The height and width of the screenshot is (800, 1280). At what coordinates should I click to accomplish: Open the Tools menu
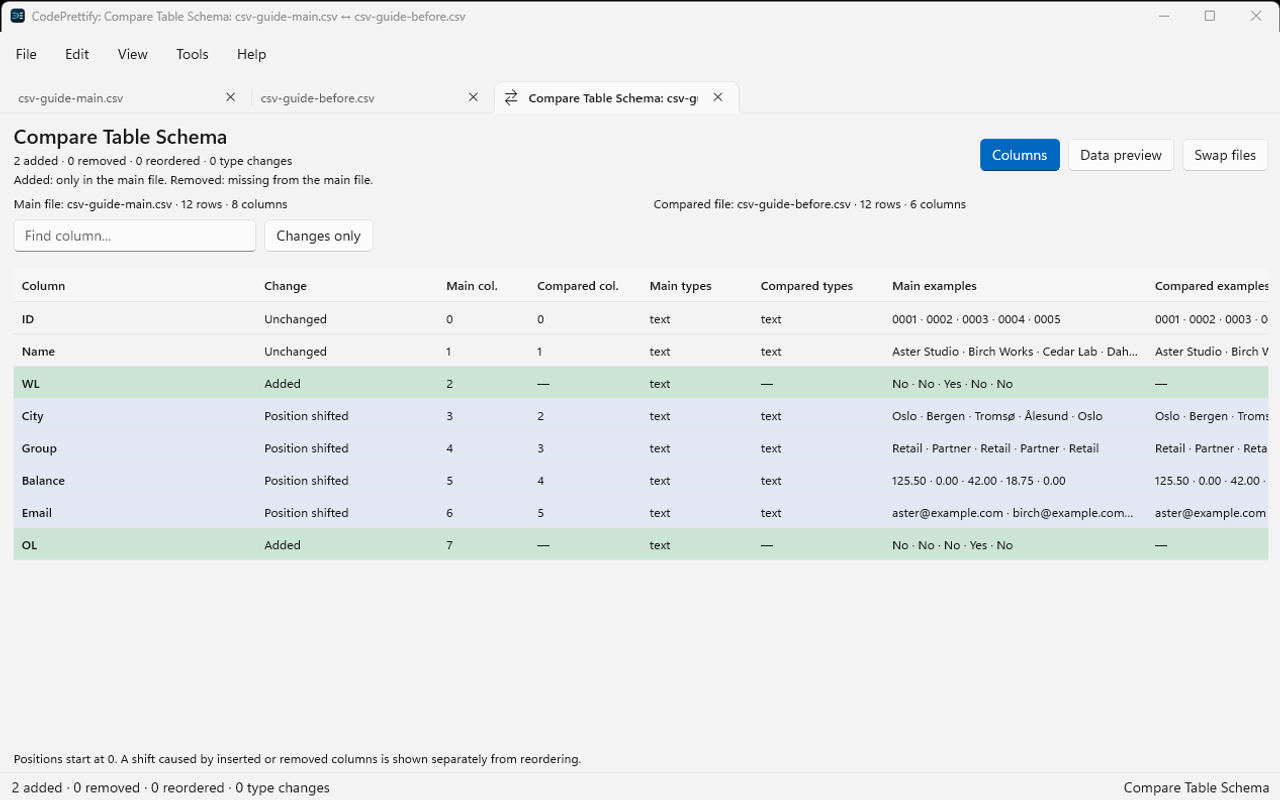pyautogui.click(x=192, y=54)
